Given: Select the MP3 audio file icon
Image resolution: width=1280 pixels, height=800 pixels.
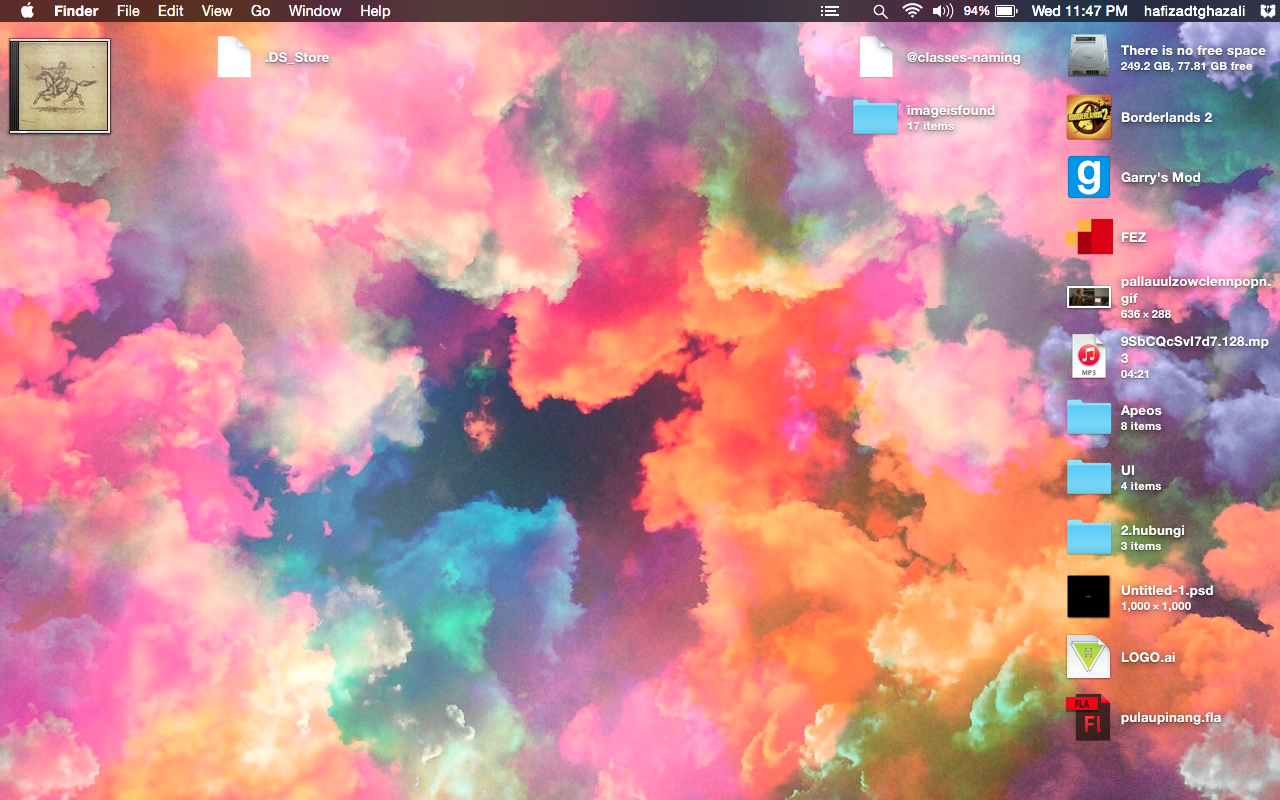Looking at the screenshot, I should 1088,357.
